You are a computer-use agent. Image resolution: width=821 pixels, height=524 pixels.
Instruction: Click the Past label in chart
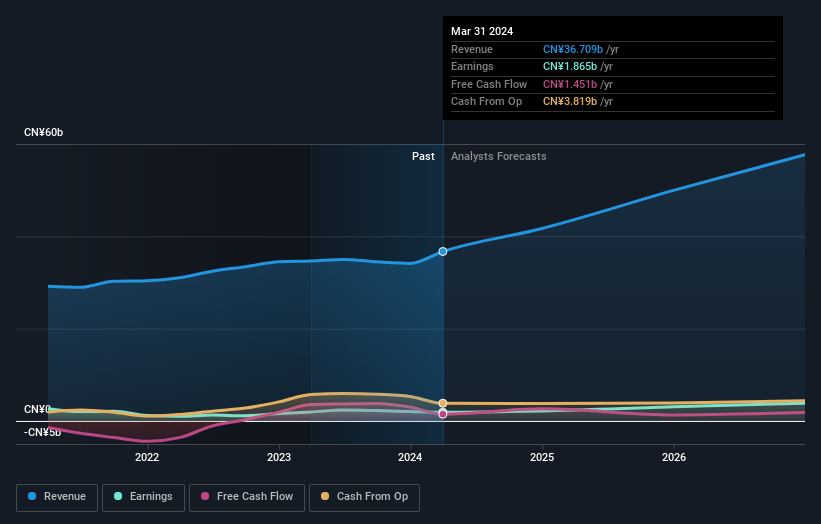pos(423,156)
